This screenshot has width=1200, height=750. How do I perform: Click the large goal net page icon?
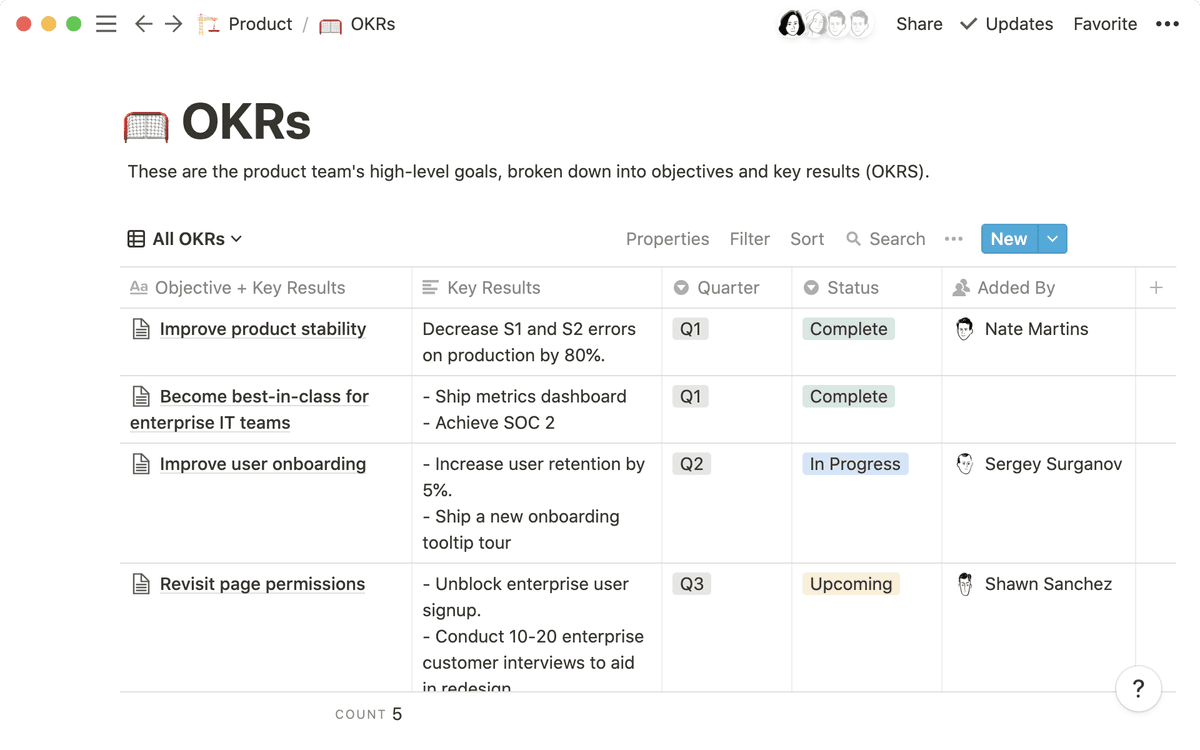(x=146, y=125)
